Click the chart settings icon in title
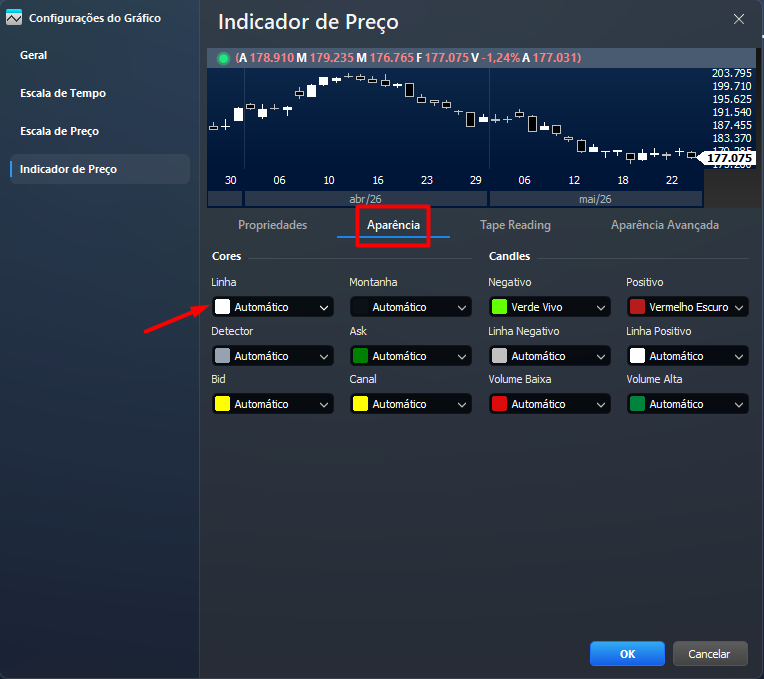The image size is (764, 679). 14,18
